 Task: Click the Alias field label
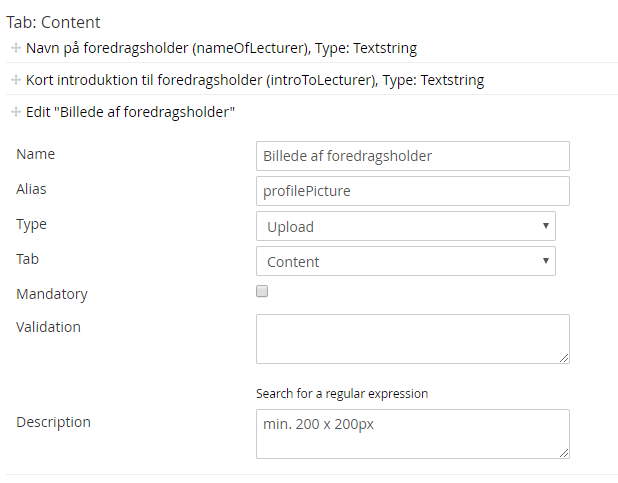pos(31,189)
